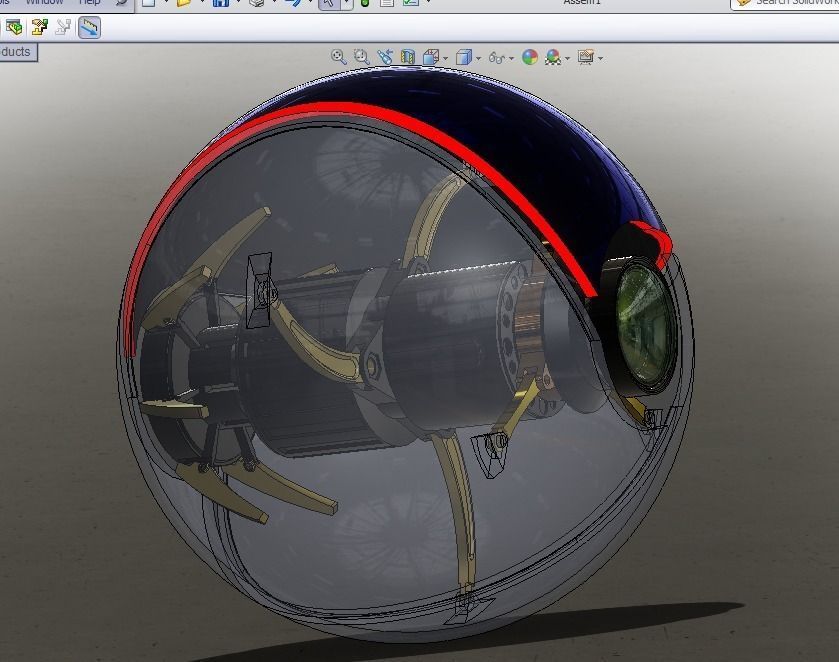Expand the Apply Scene dropdown arrow
Viewport: 839px width, 662px height.
567,58
